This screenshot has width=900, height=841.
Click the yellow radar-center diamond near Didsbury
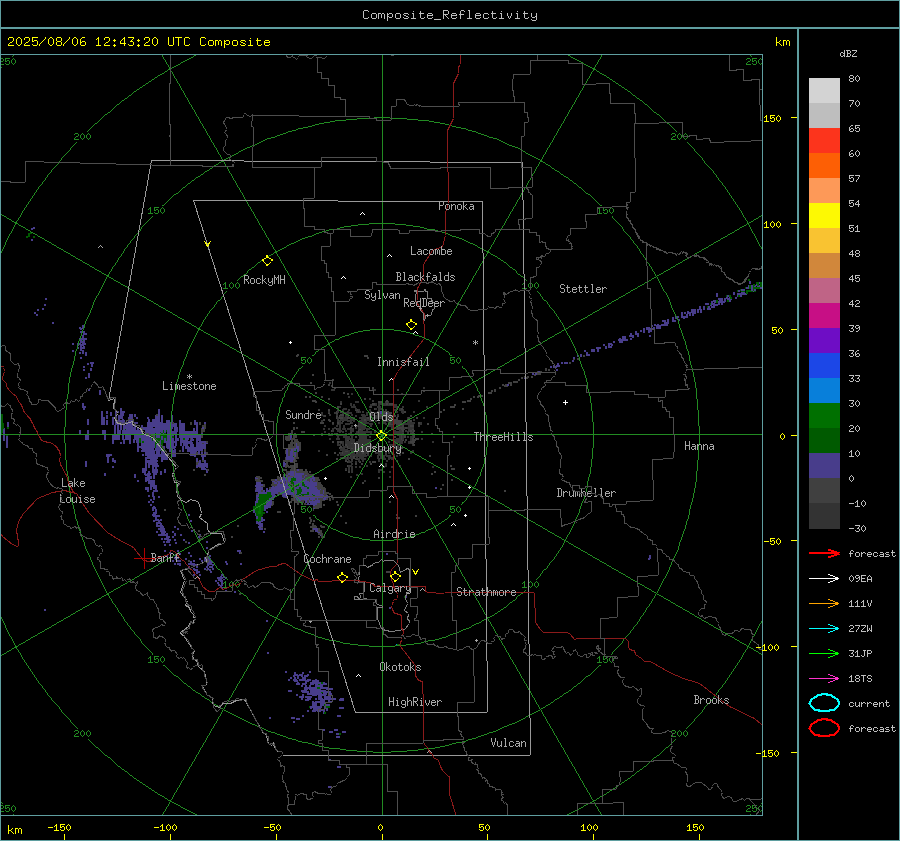click(381, 436)
